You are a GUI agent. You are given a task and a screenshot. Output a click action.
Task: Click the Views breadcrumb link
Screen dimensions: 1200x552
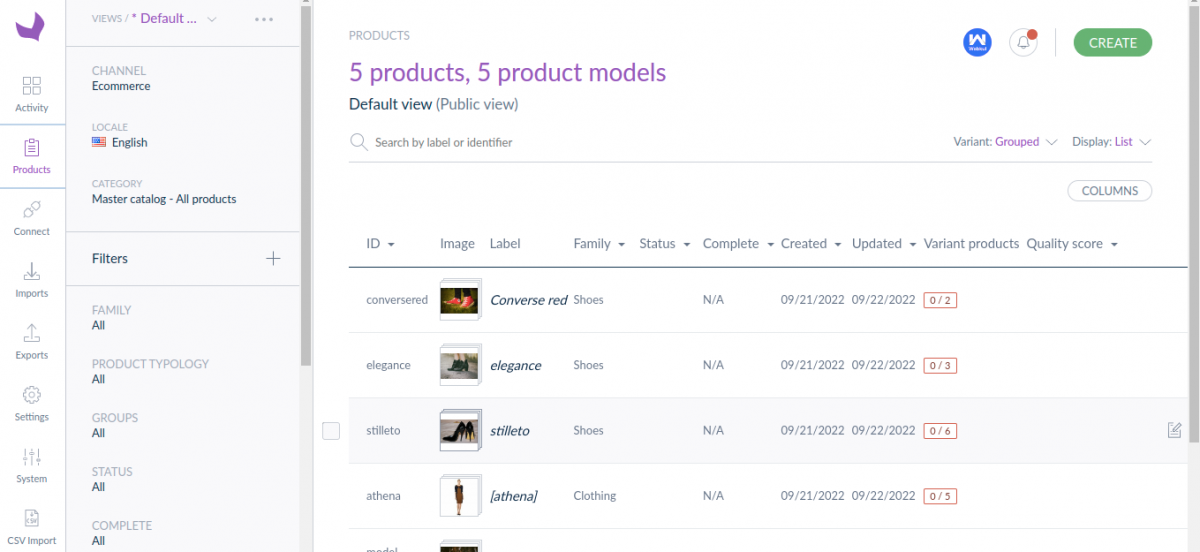109,19
